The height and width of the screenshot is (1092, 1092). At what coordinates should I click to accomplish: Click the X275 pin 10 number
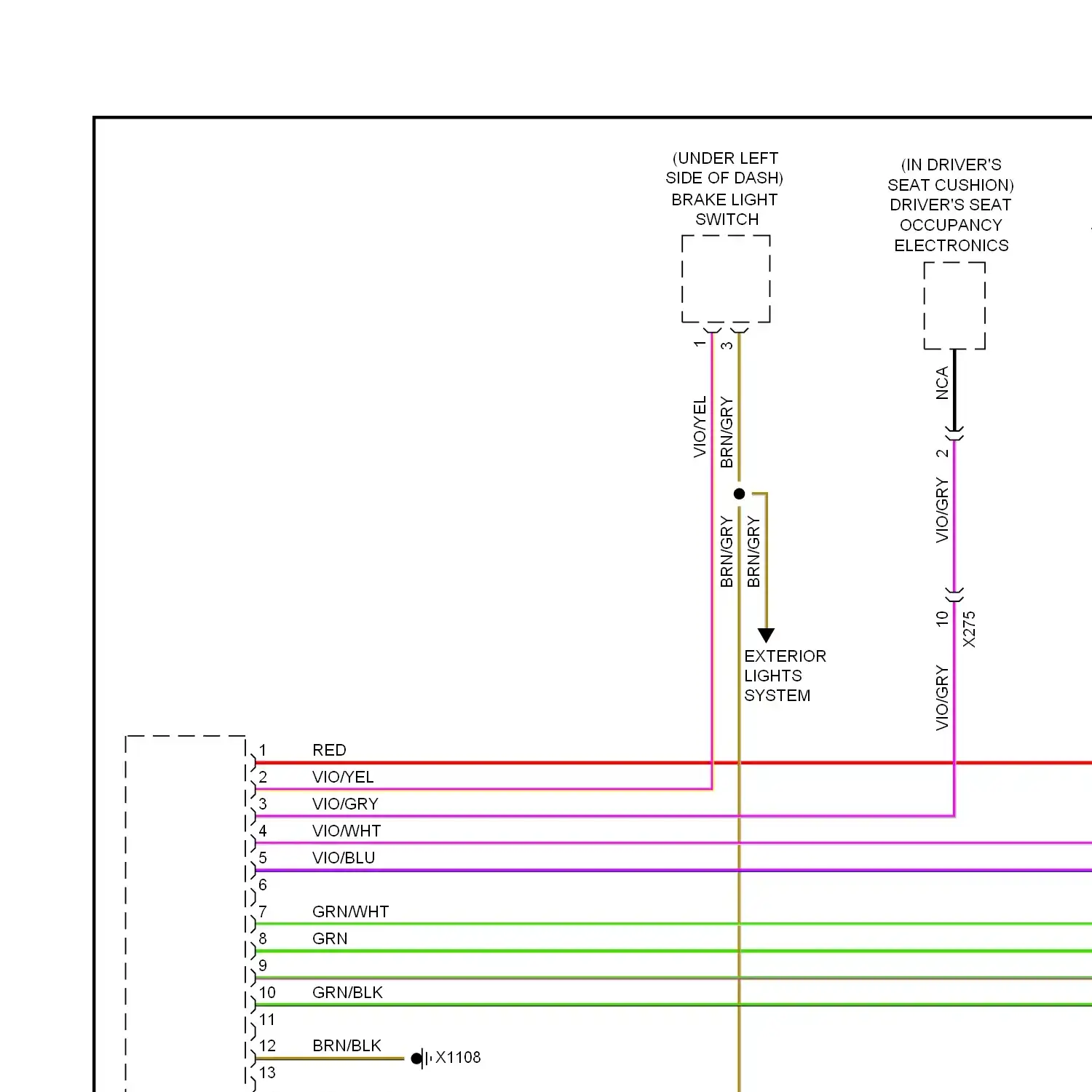point(942,618)
